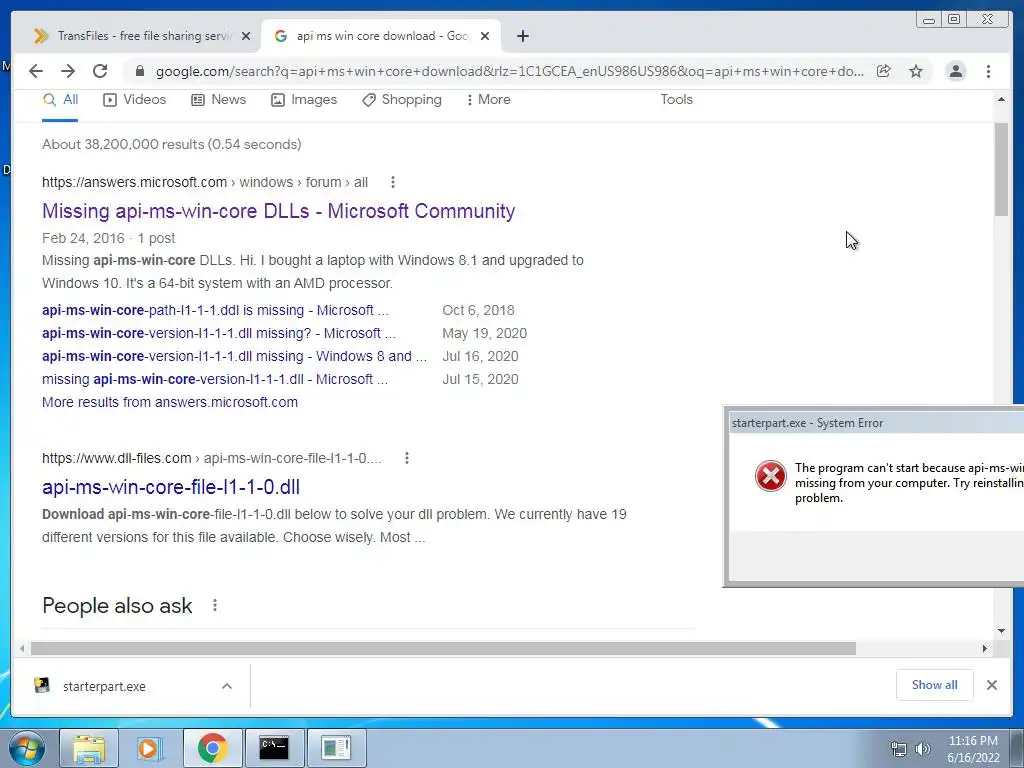Click the People also ask heading
The image size is (1024, 768).
point(117,605)
